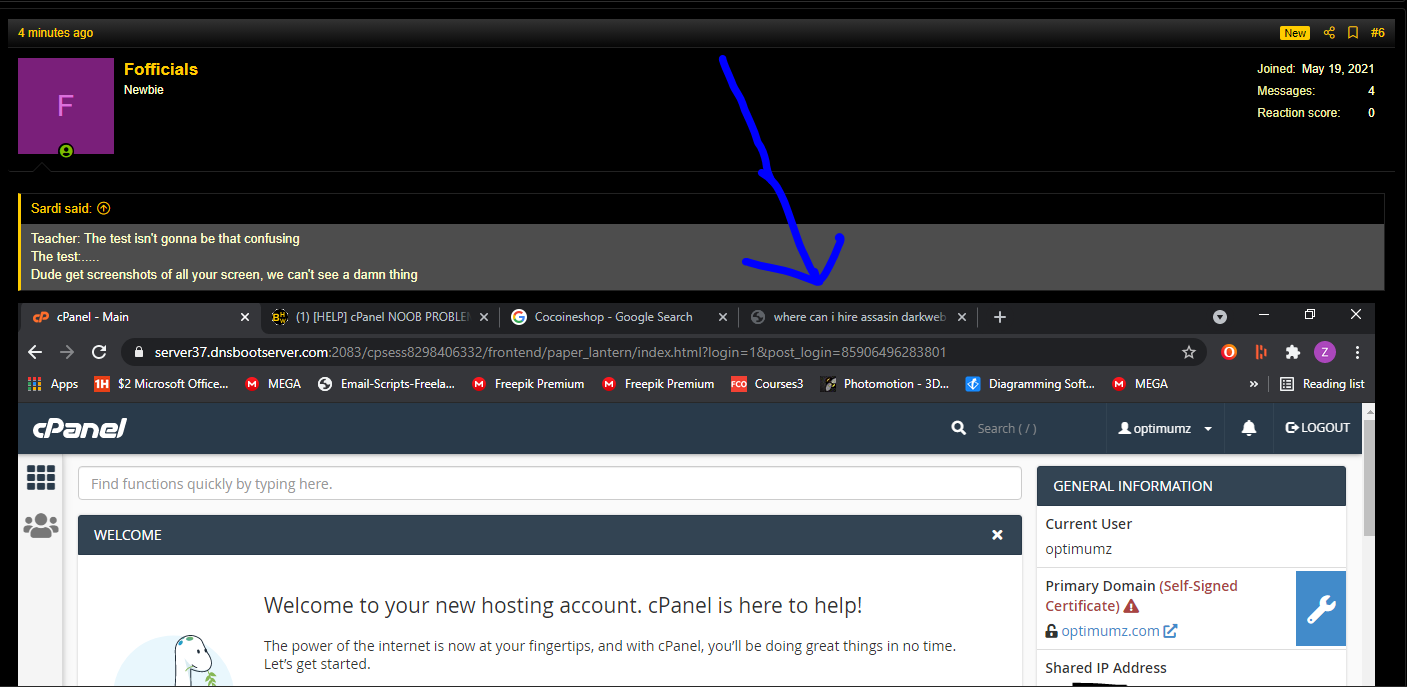Viewport: 1407px width, 687px height.
Task: Open Diagramming Soft bookmark
Action: point(1030,384)
